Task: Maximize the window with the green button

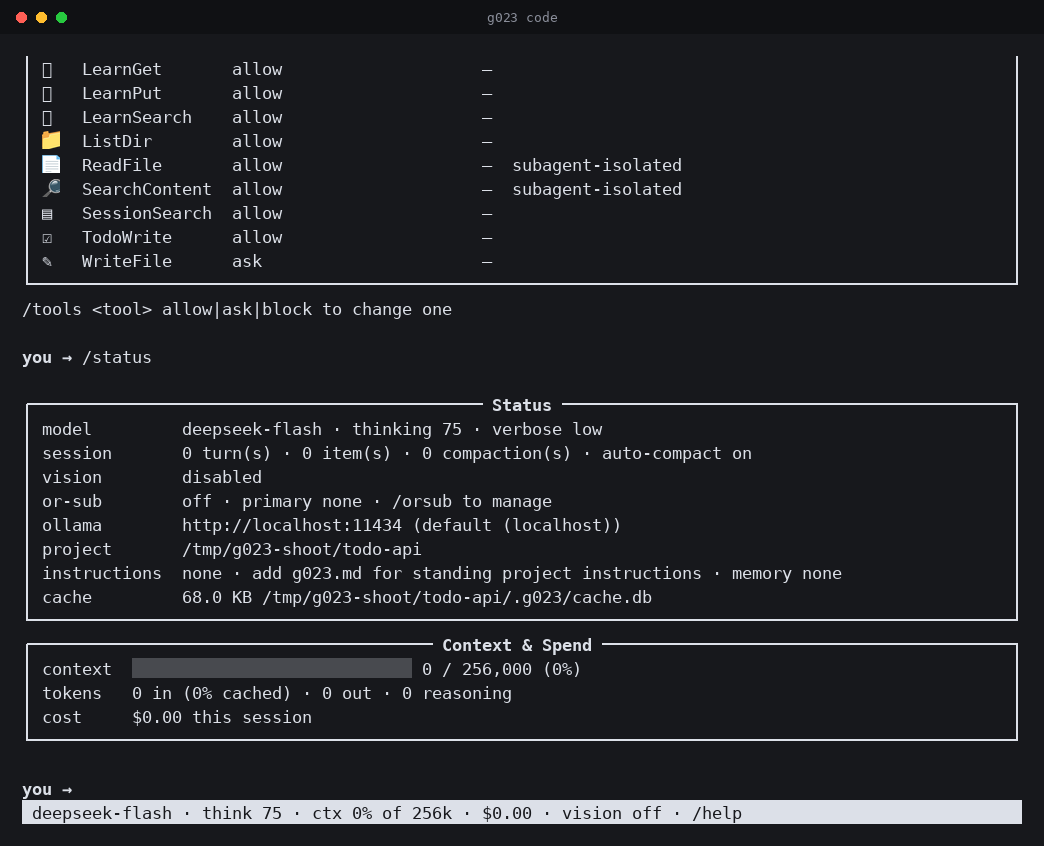Action: click(61, 17)
